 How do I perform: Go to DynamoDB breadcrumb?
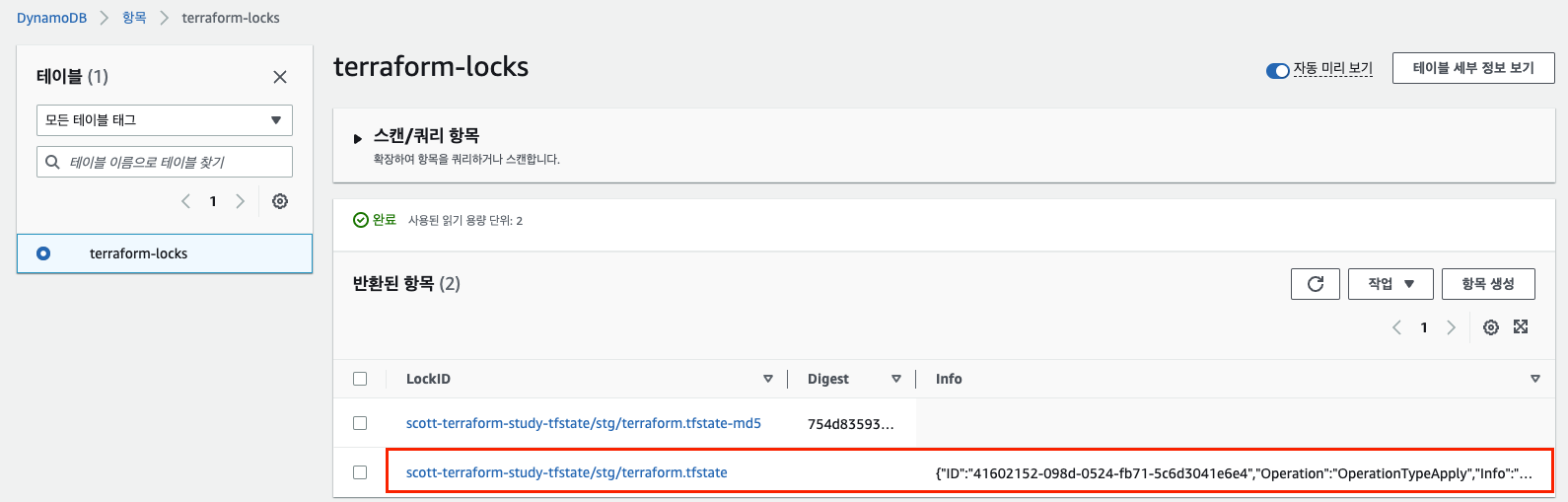click(x=51, y=18)
